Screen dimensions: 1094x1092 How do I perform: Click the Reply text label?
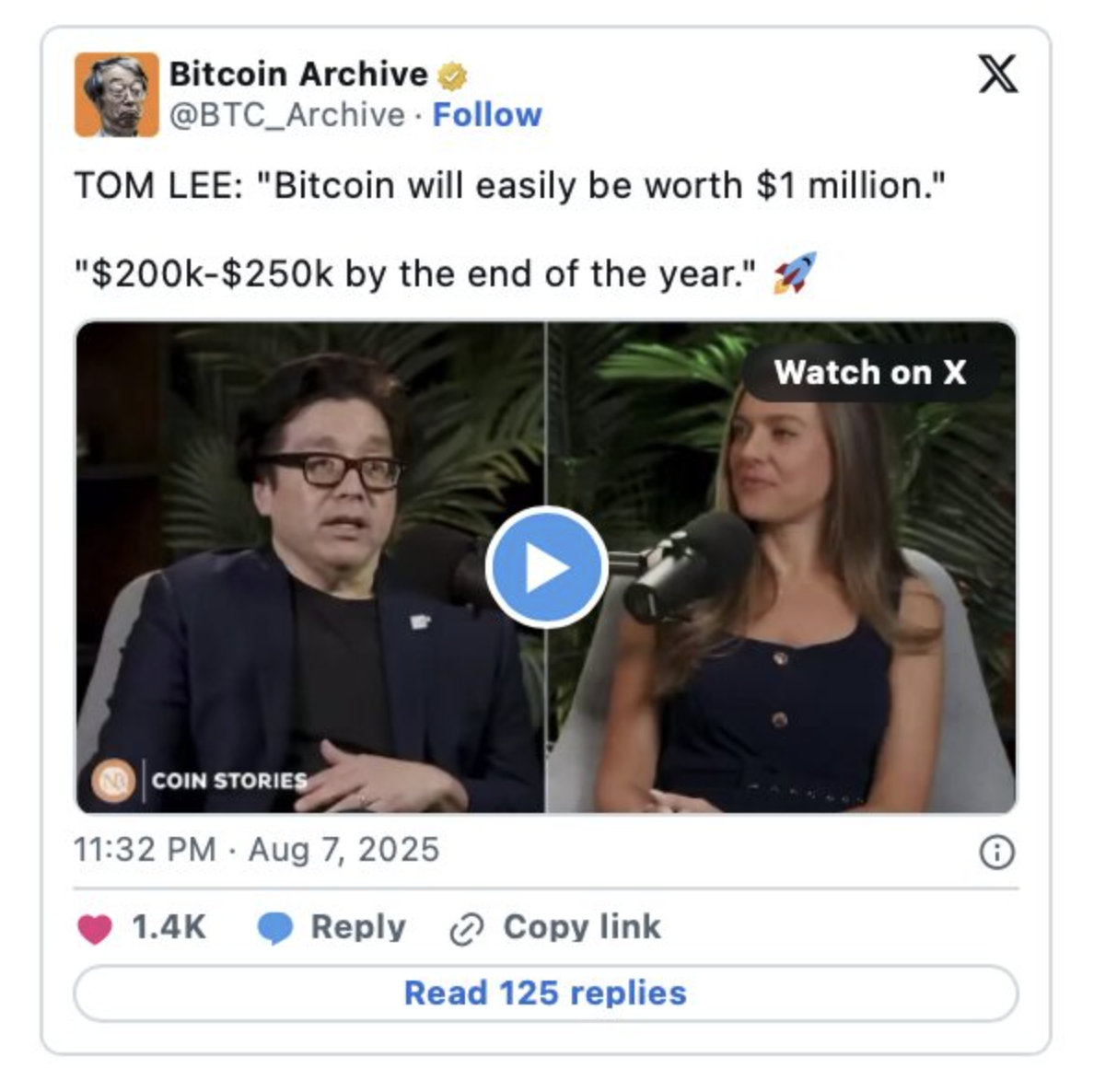(358, 927)
